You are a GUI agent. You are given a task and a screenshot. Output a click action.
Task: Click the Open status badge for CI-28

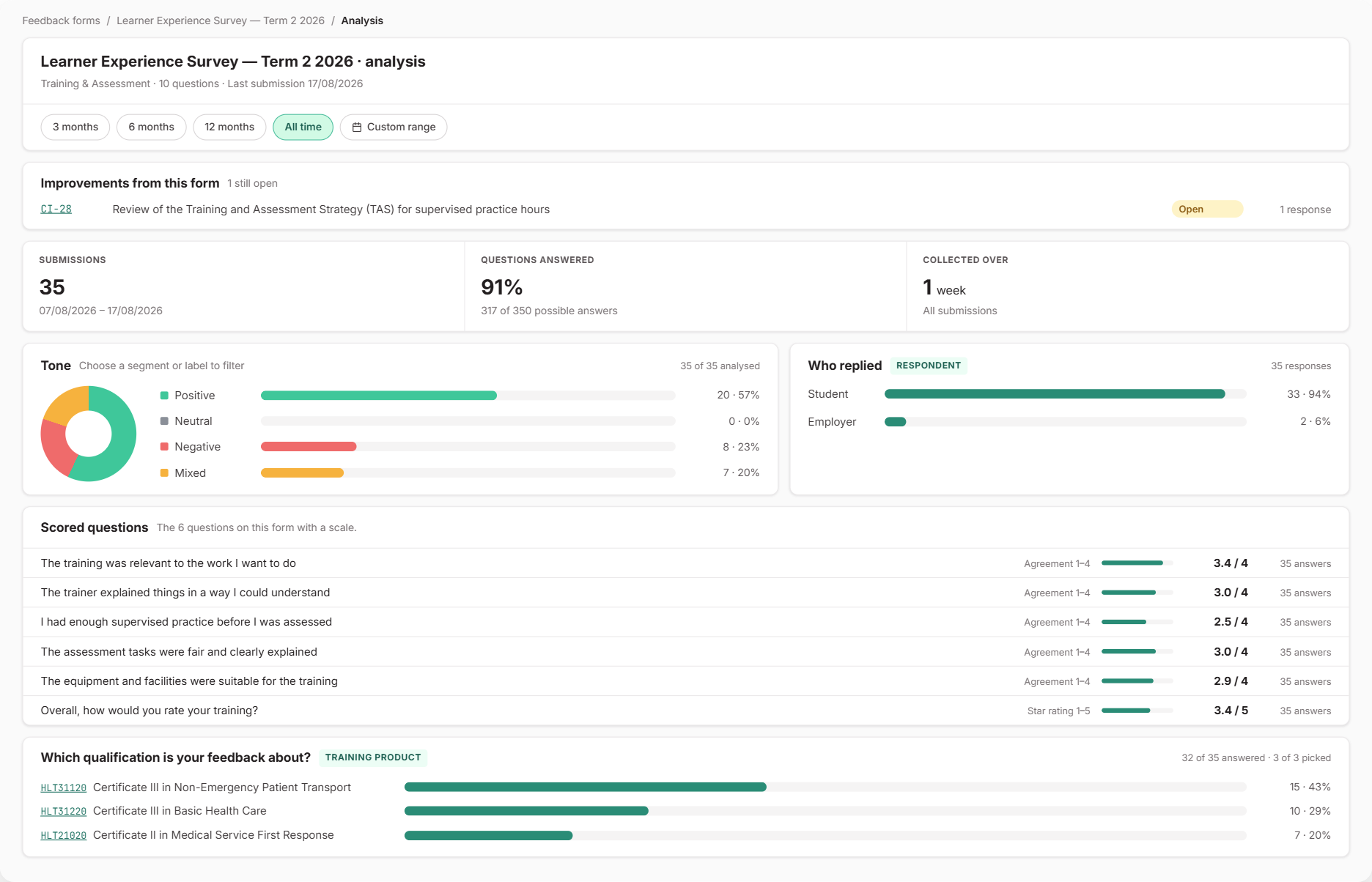coord(1207,210)
